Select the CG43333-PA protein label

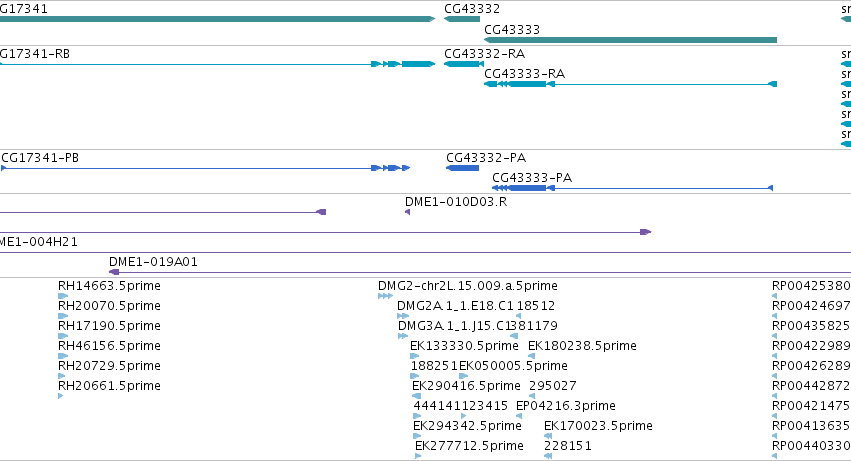pyautogui.click(x=532, y=178)
